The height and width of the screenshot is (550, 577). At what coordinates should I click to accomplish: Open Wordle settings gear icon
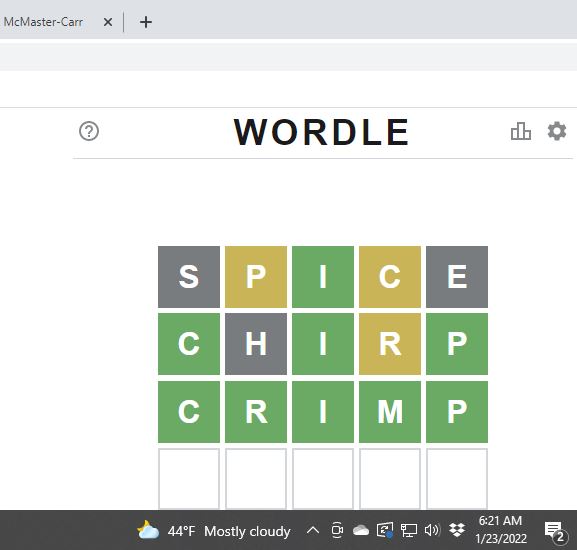tap(557, 131)
